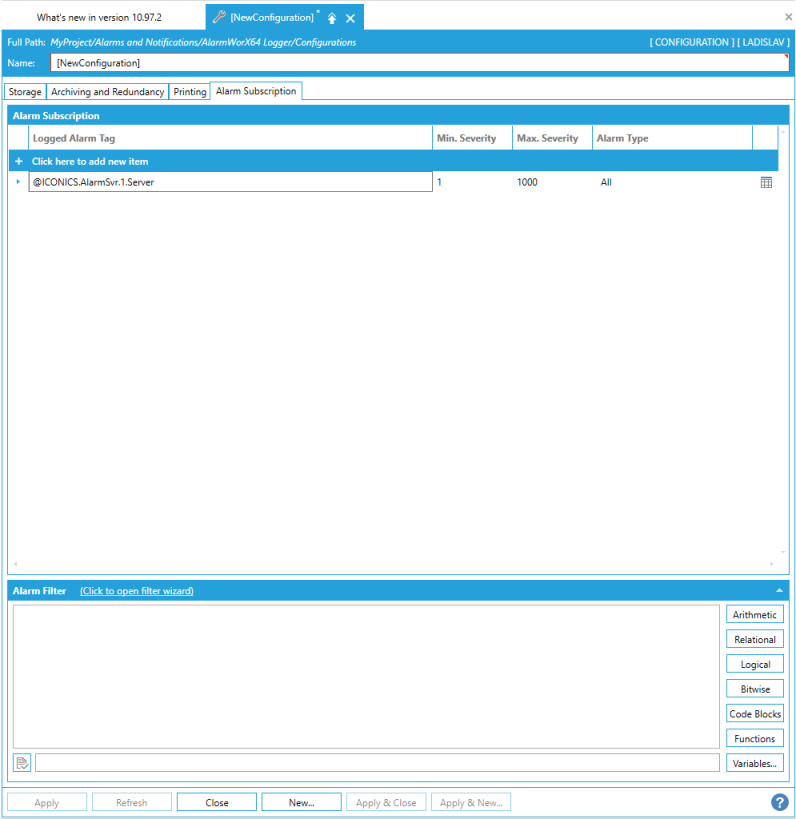Click the Close button at bottom
The width and height of the screenshot is (796, 819).
[217, 802]
